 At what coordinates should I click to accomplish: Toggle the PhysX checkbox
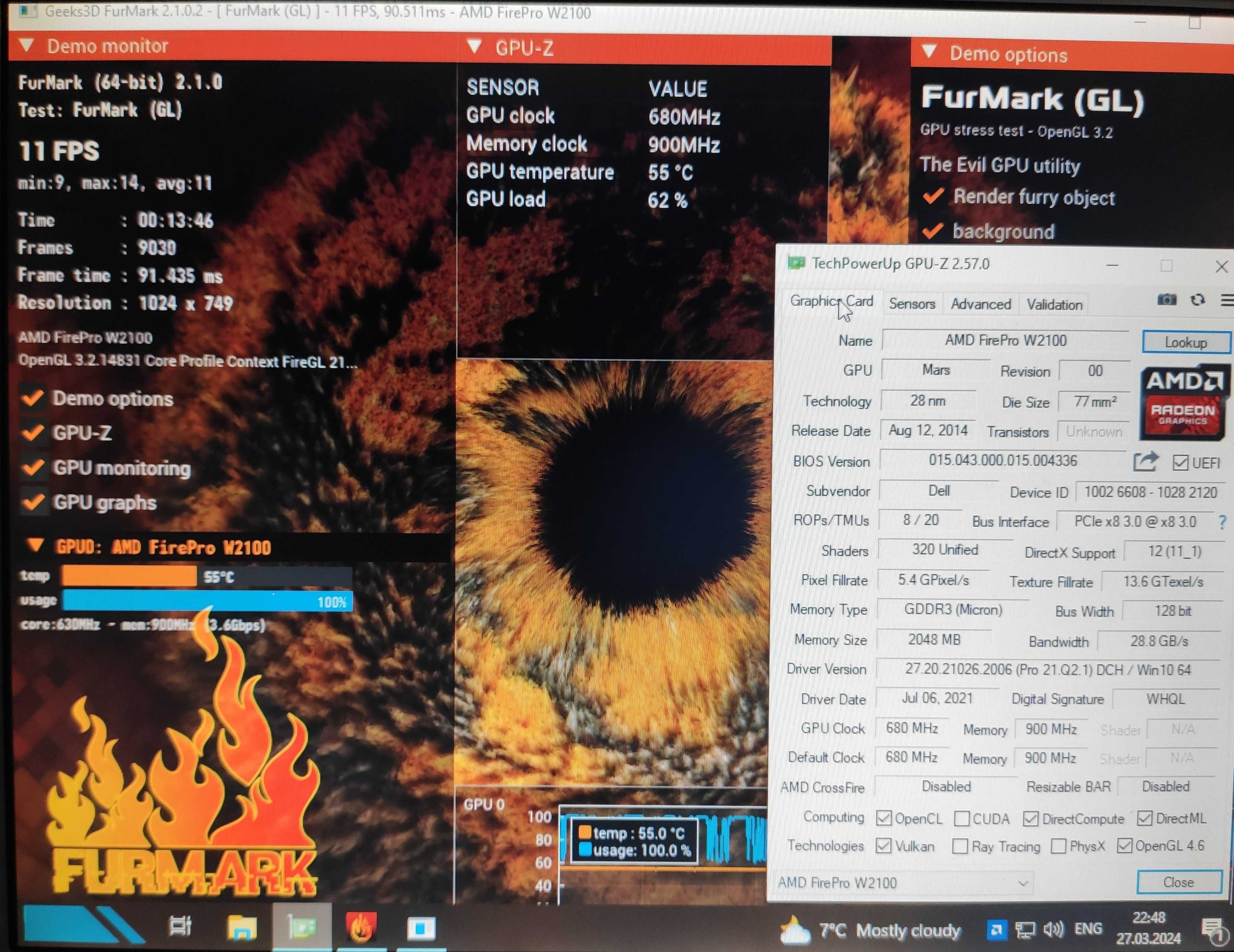point(1059,846)
